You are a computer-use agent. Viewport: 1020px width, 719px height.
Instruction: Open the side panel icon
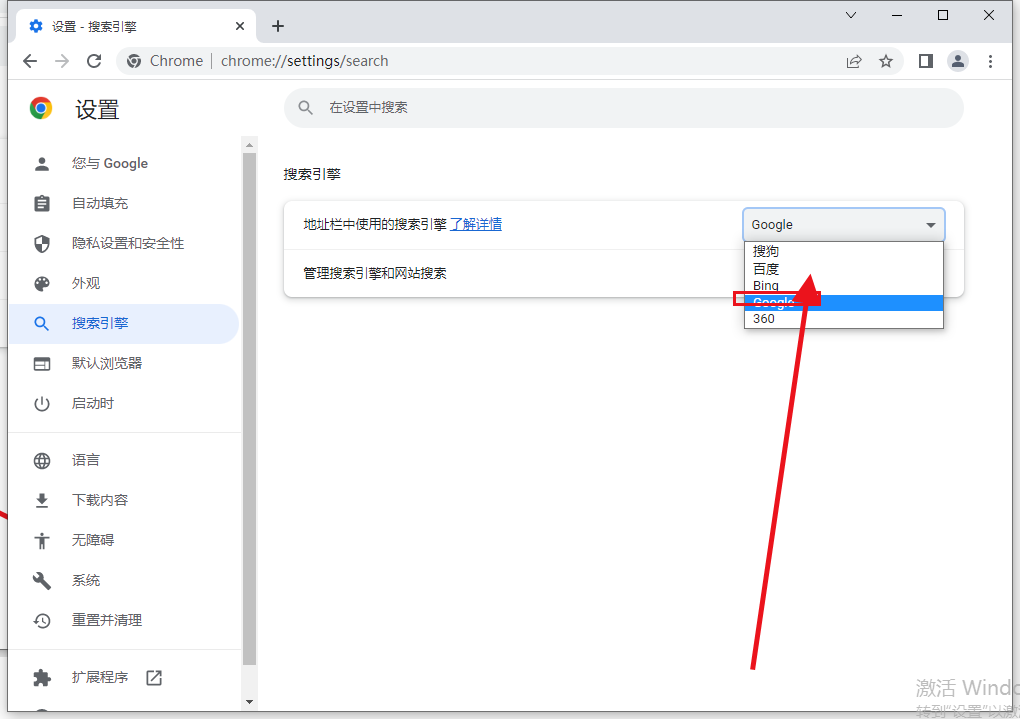click(926, 61)
